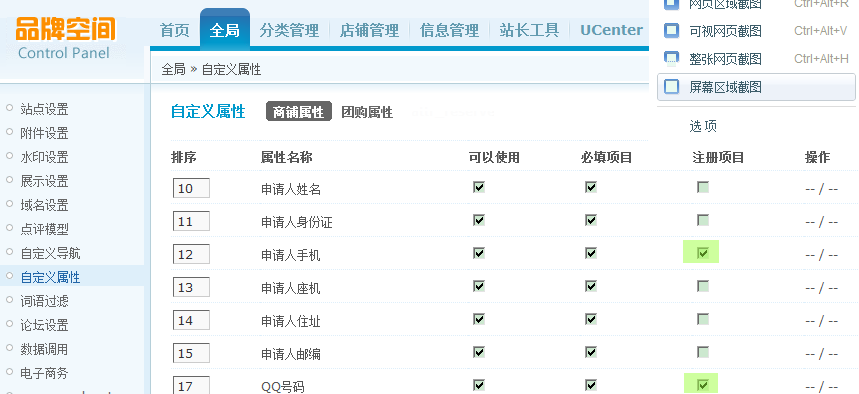Viewport: 859px width, 394px height.
Task: Open 水印设置 in sidebar
Action: pyautogui.click(x=44, y=157)
